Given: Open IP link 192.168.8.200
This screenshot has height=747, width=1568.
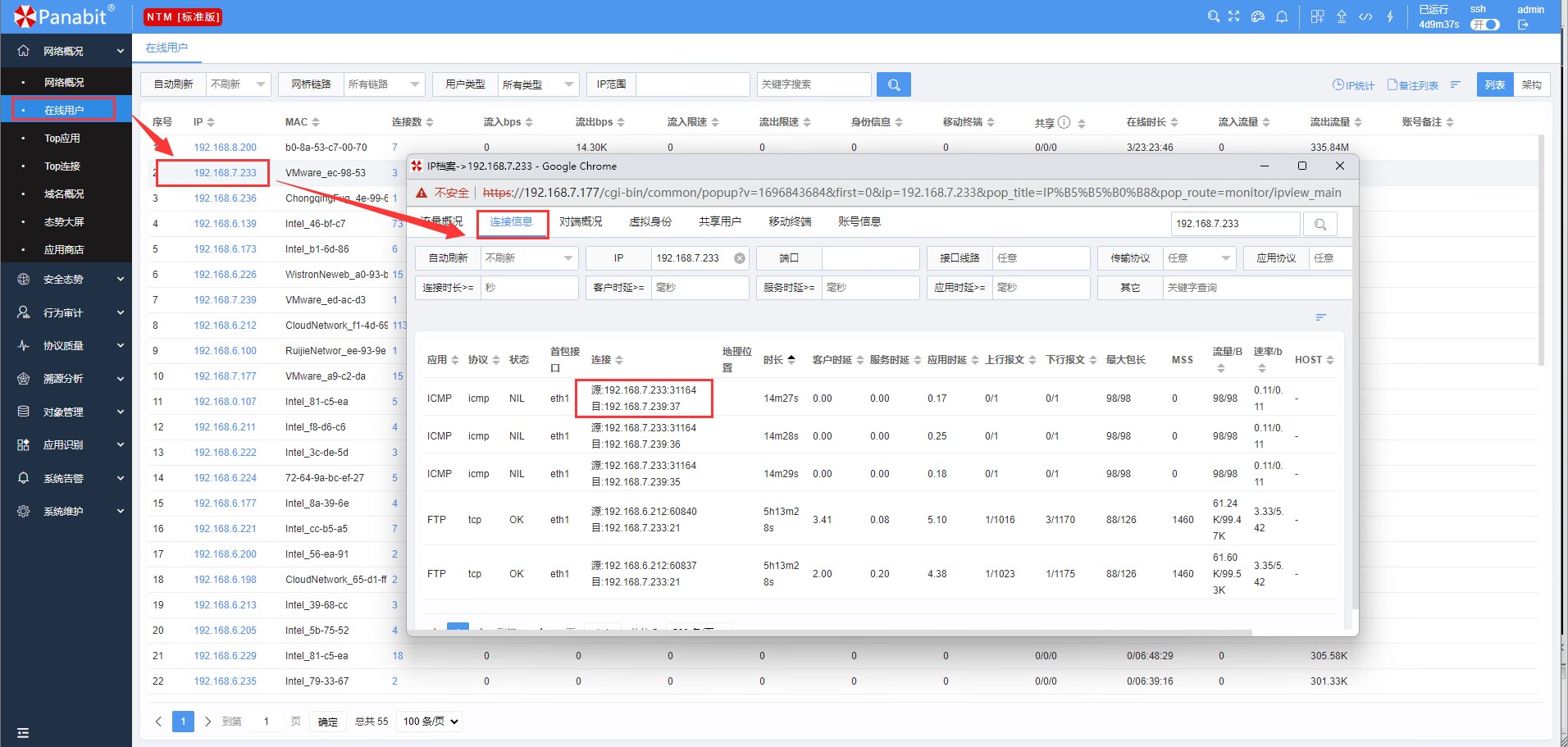Looking at the screenshot, I should [x=225, y=148].
